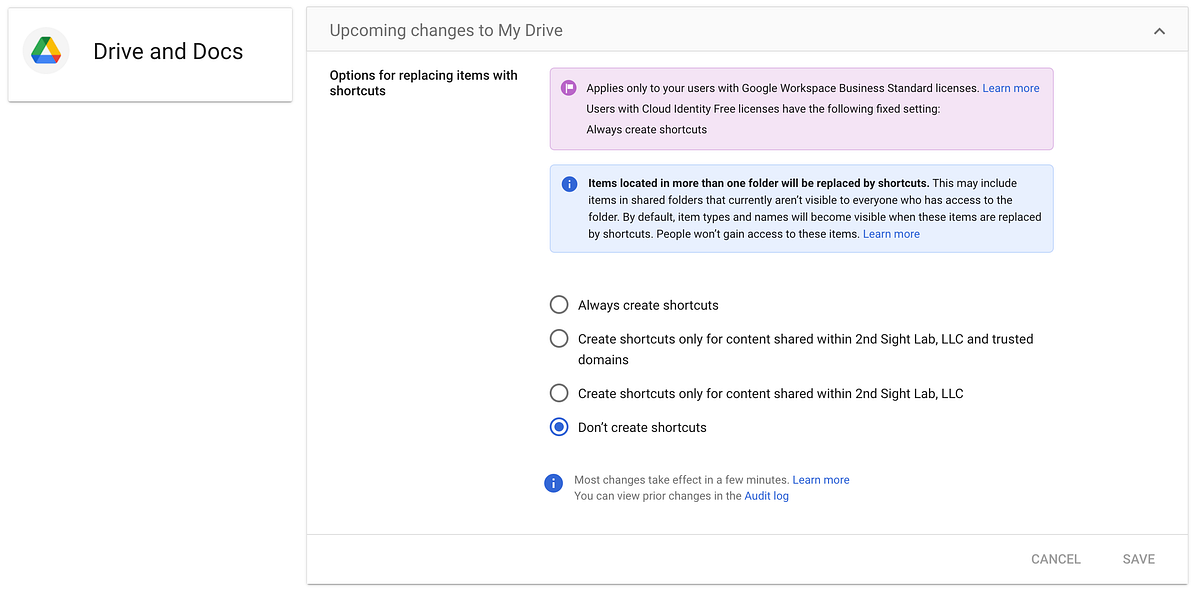Click the info icon beside the changes note

point(554,483)
